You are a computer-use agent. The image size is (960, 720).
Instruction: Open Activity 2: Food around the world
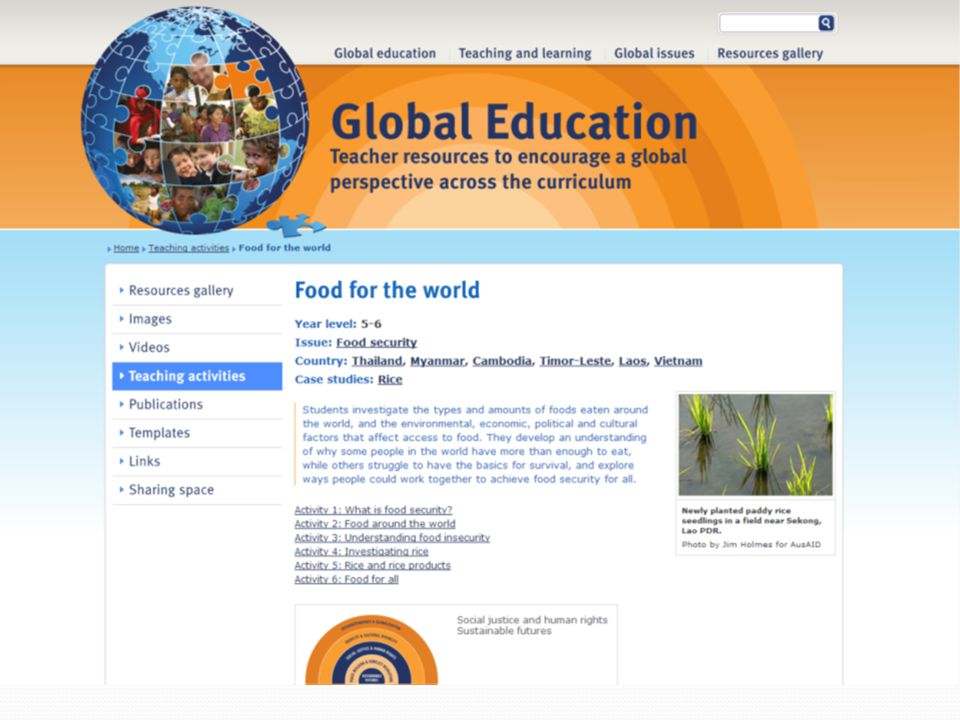click(375, 523)
